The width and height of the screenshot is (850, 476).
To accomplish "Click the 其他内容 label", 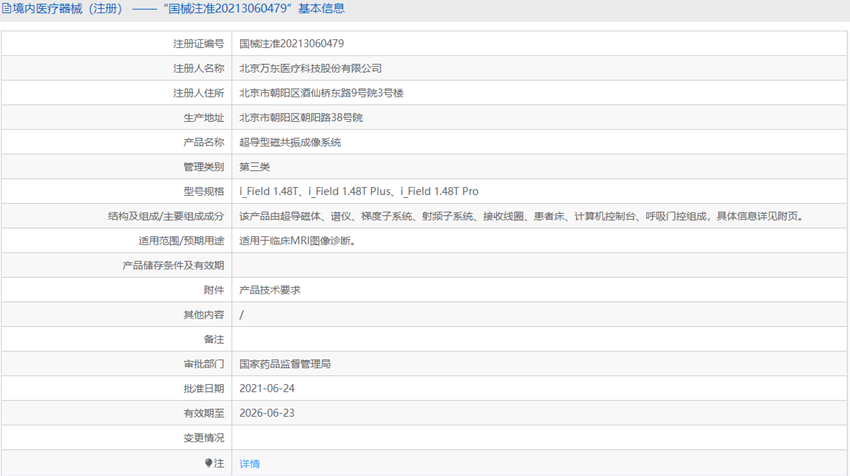I will (204, 315).
